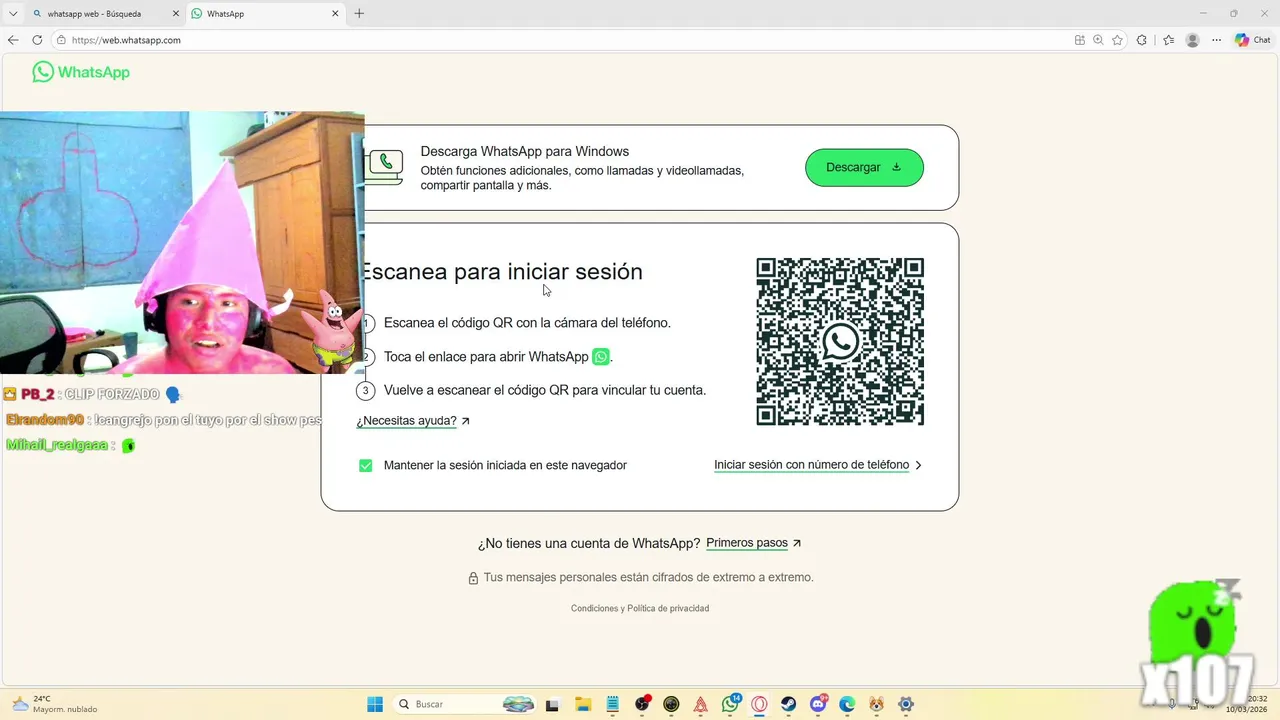Go back with the browser back arrow
The image size is (1280, 720).
(13, 40)
